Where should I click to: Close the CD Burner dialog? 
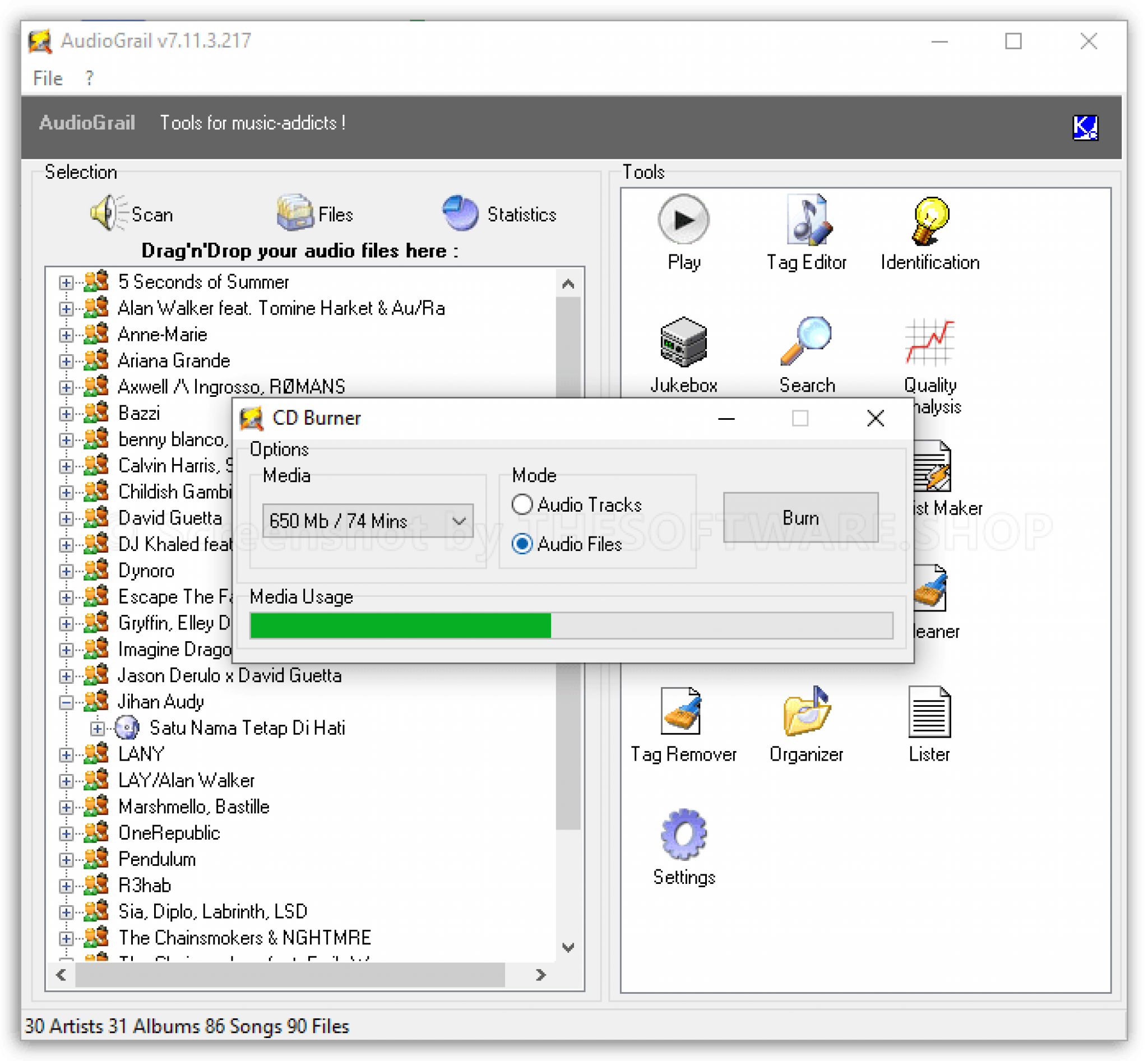[x=876, y=419]
